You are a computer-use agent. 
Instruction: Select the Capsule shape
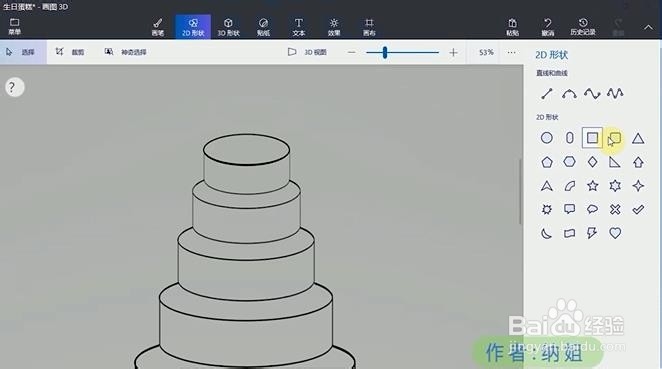(570, 138)
